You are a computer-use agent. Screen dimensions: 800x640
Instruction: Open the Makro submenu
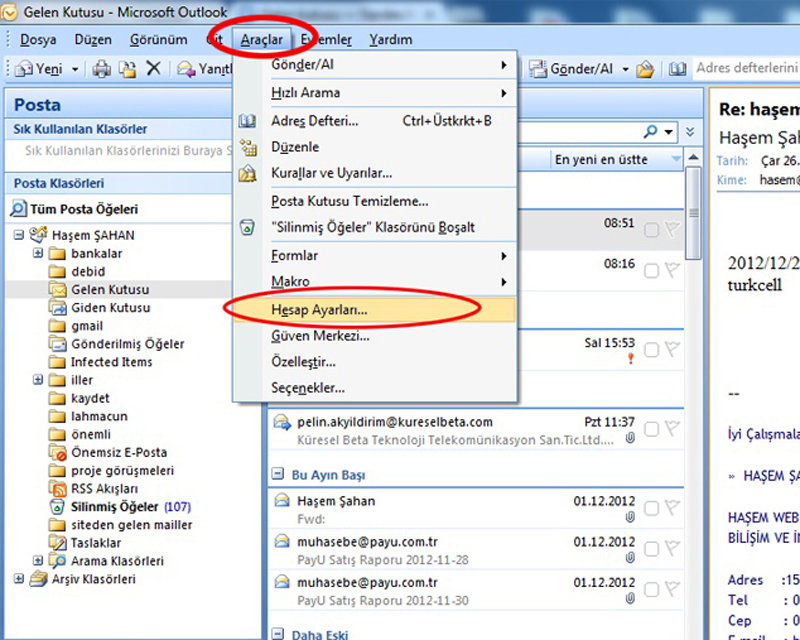click(375, 281)
